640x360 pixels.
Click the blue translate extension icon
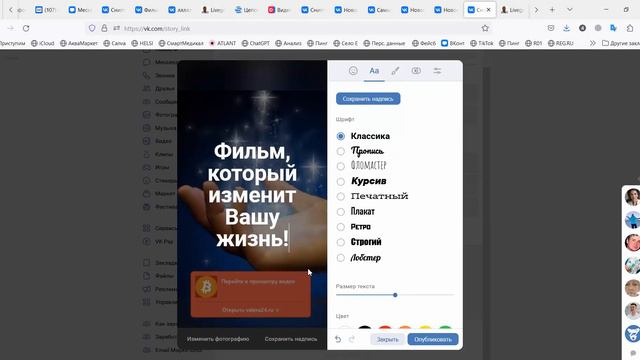[613, 28]
